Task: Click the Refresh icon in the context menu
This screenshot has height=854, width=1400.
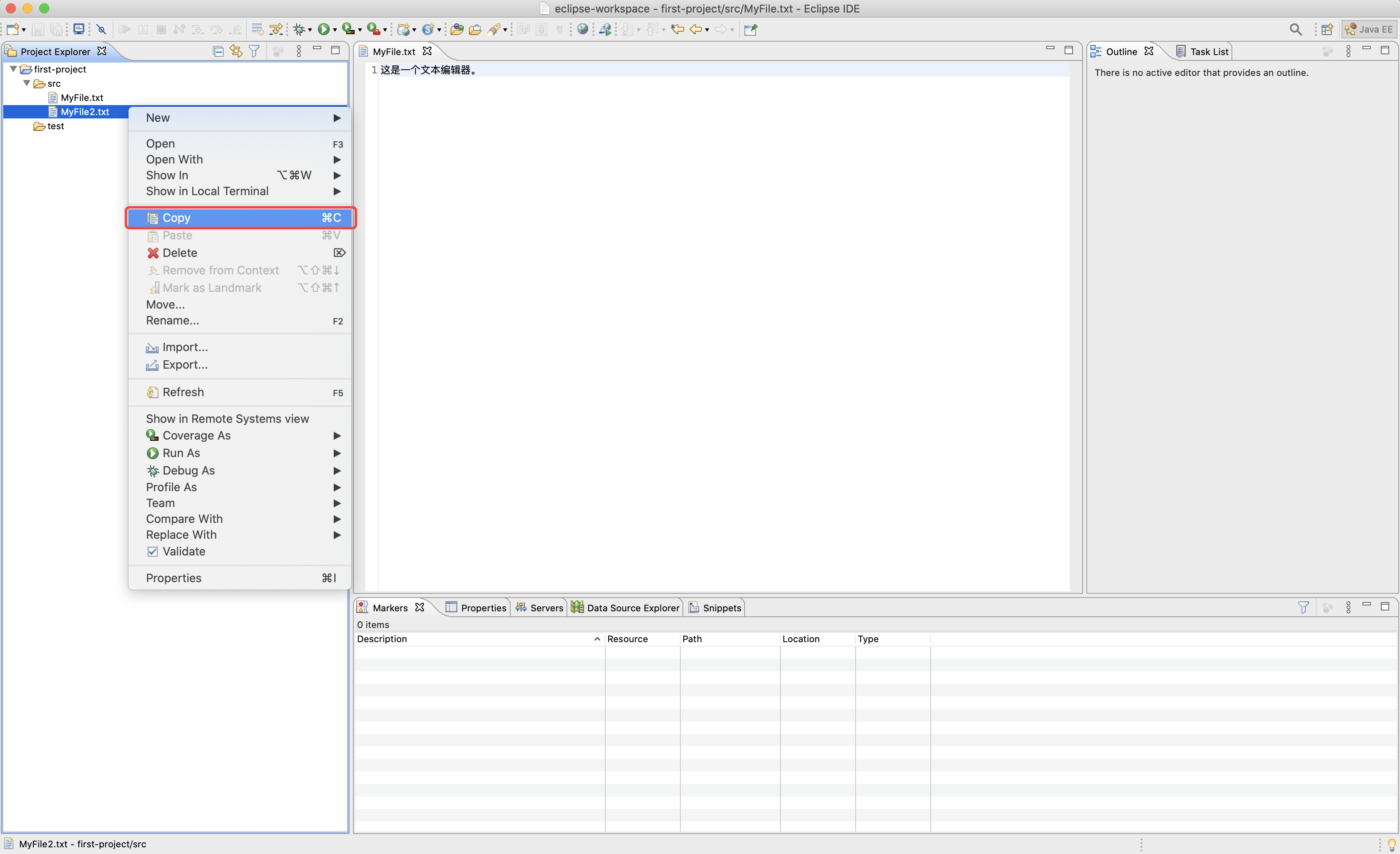Action: 152,392
